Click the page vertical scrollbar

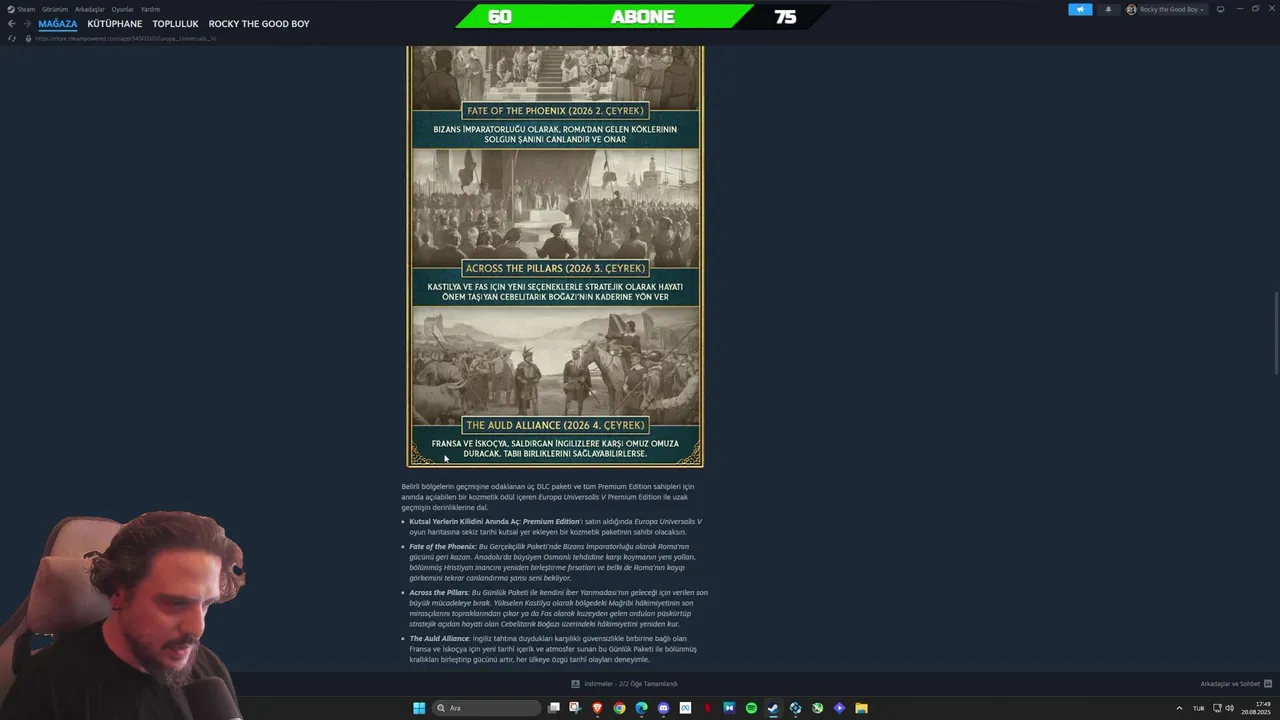1275,332
